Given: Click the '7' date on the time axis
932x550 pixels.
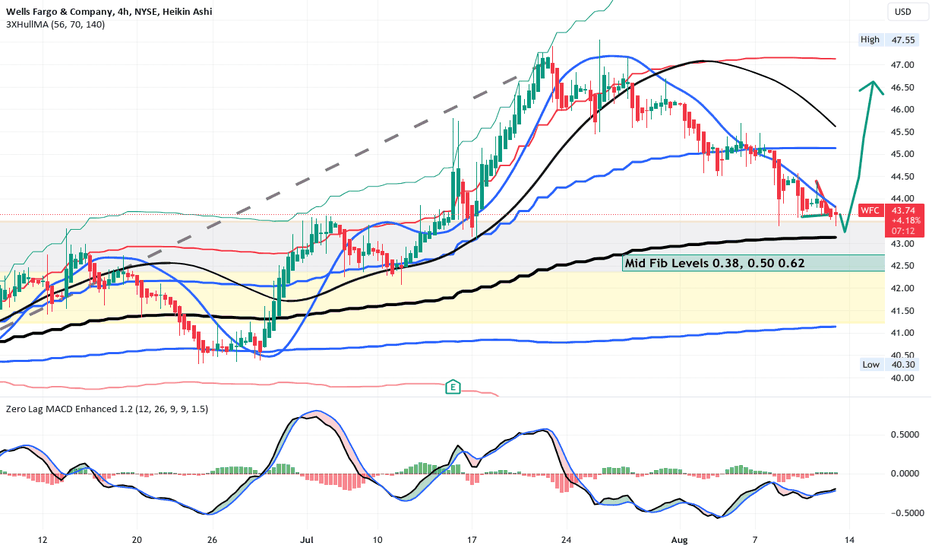Looking at the screenshot, I should coord(755,540).
